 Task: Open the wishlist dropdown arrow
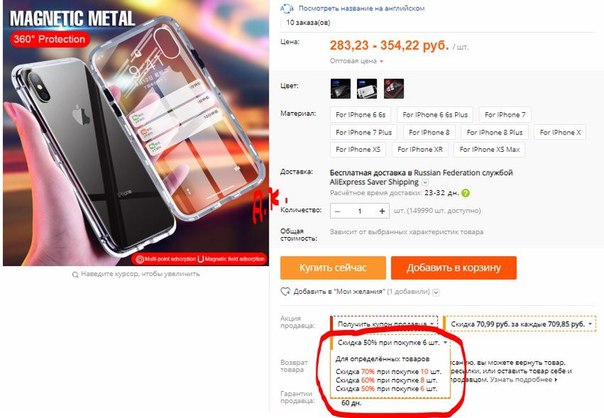click(x=436, y=292)
